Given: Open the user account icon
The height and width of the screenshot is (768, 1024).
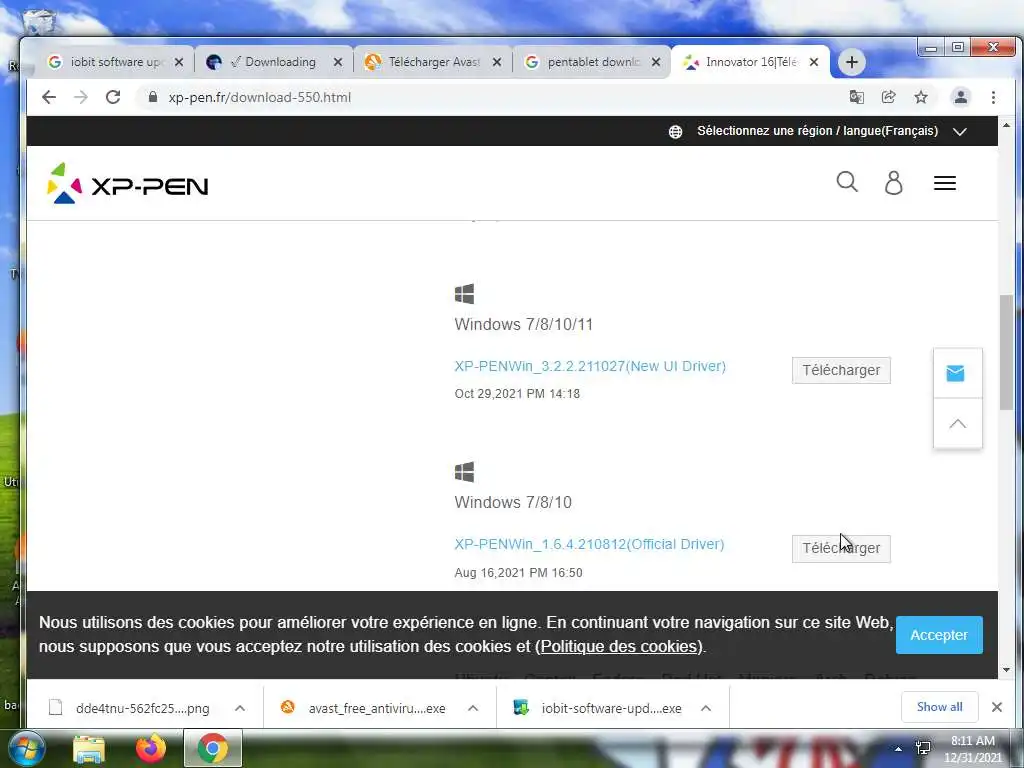Looking at the screenshot, I should point(893,183).
